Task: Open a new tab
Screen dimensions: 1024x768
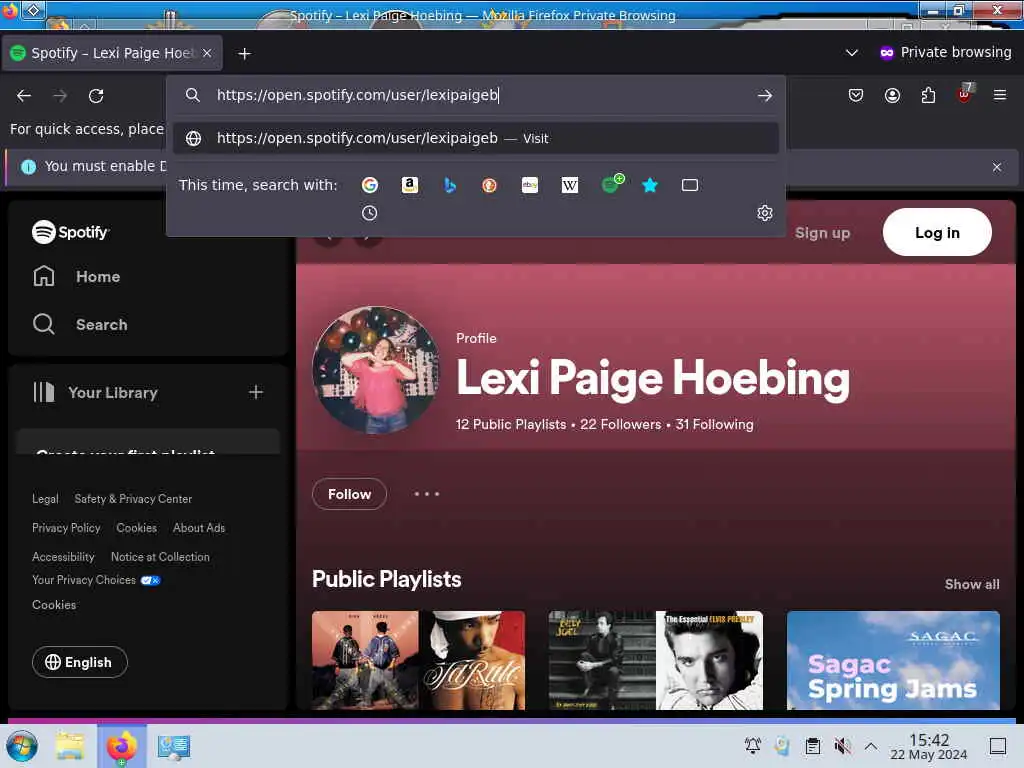Action: point(244,54)
